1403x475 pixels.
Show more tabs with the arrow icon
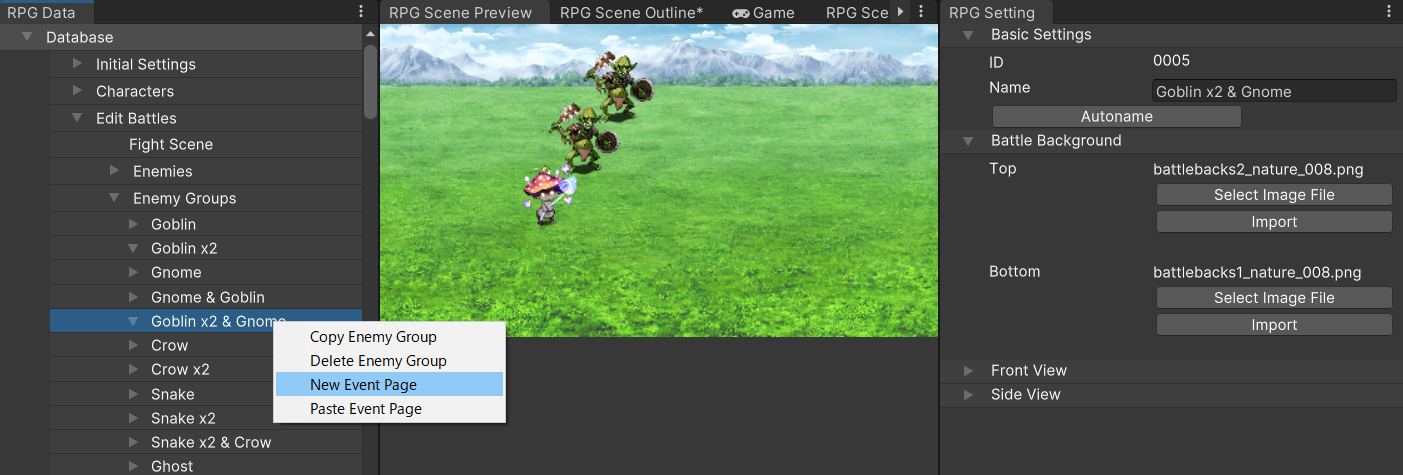[901, 12]
